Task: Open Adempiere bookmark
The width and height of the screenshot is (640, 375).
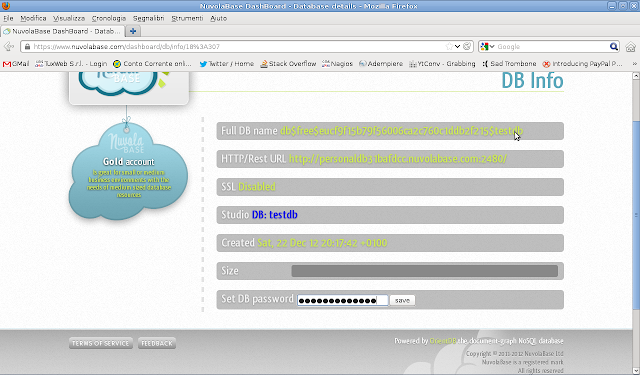Action: tap(381, 64)
